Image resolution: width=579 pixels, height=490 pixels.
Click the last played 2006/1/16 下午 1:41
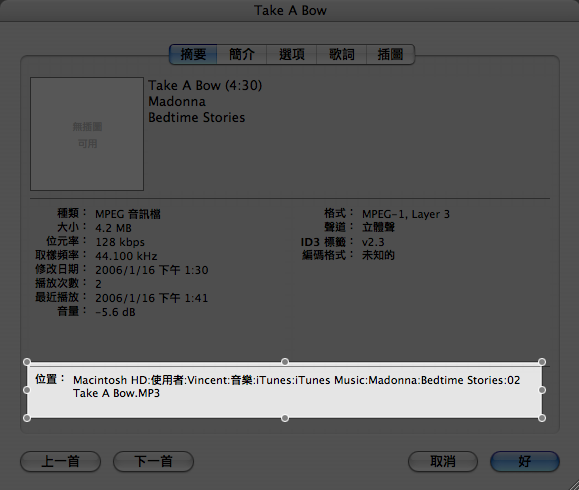pos(152,298)
